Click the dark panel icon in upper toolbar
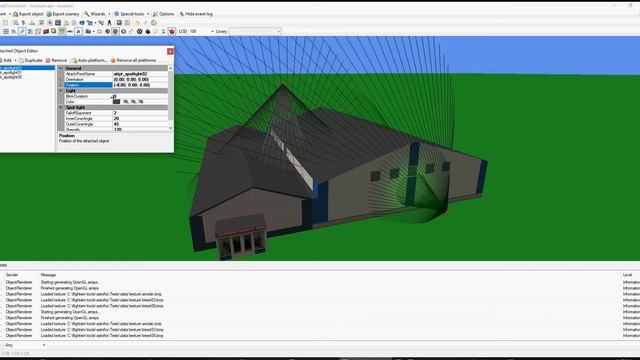This screenshot has width=640, height=360. click(58, 23)
